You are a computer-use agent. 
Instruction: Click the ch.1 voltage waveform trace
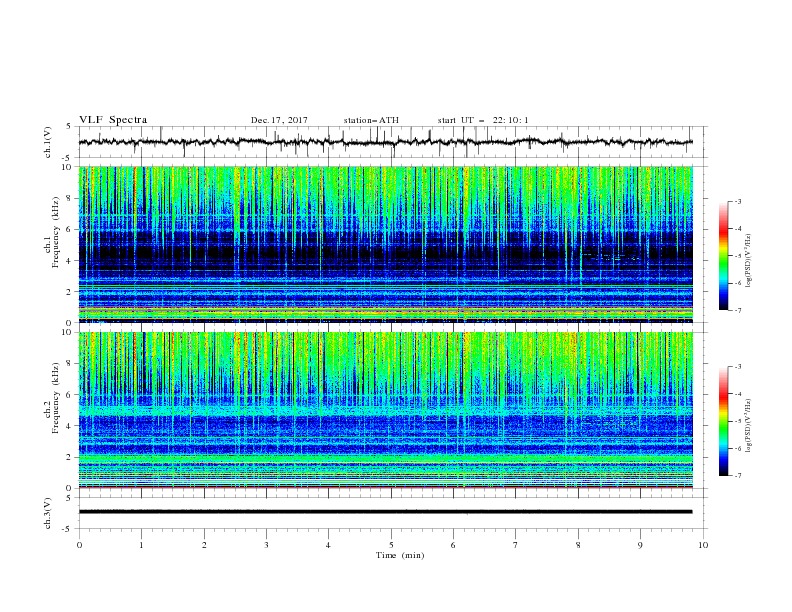[x=385, y=142]
